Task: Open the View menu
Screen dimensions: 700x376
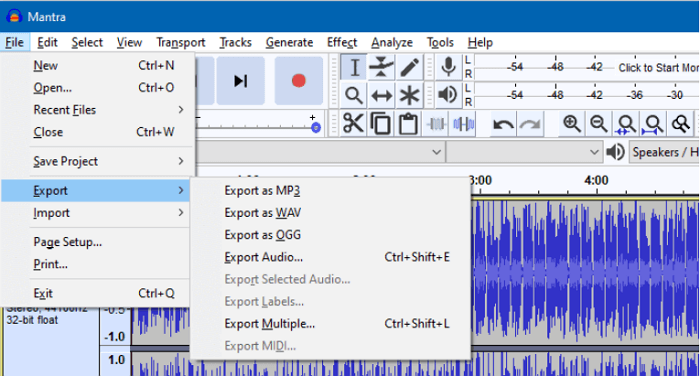Action: click(129, 42)
